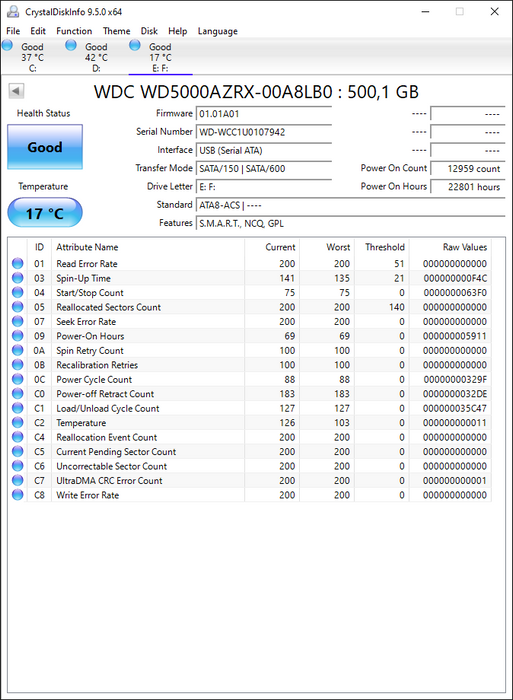Click the status orb for UltraDMA CRC Error Count
The image size is (513, 700).
click(x=18, y=480)
